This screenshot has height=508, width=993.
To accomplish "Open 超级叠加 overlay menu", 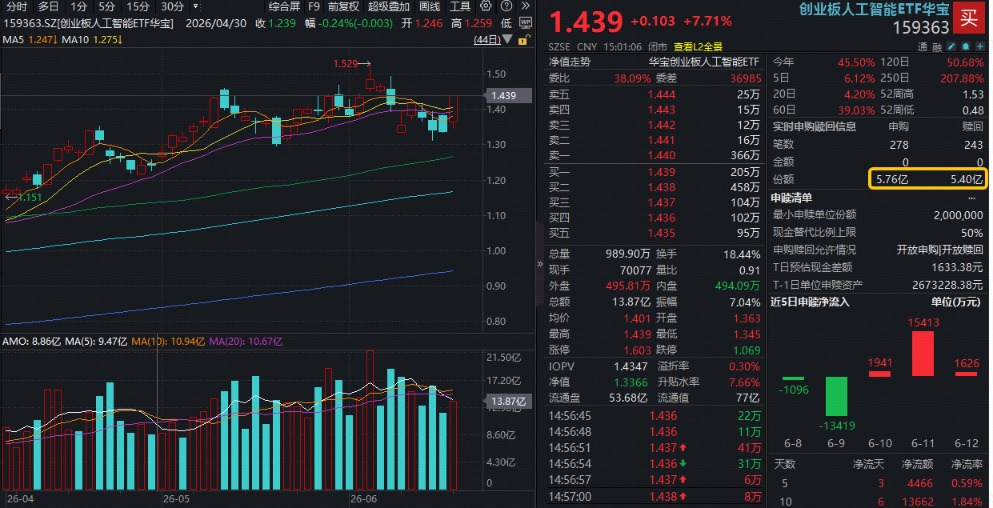I will click(x=389, y=6).
